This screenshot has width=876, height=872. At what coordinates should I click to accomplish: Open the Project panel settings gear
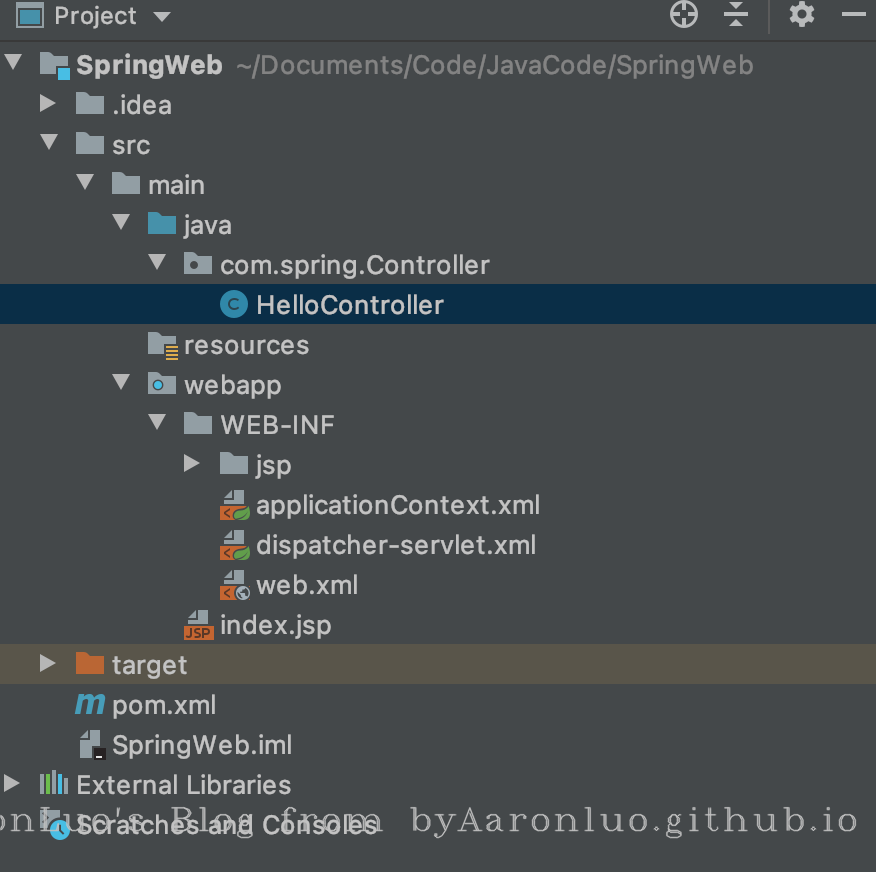pyautogui.click(x=802, y=15)
